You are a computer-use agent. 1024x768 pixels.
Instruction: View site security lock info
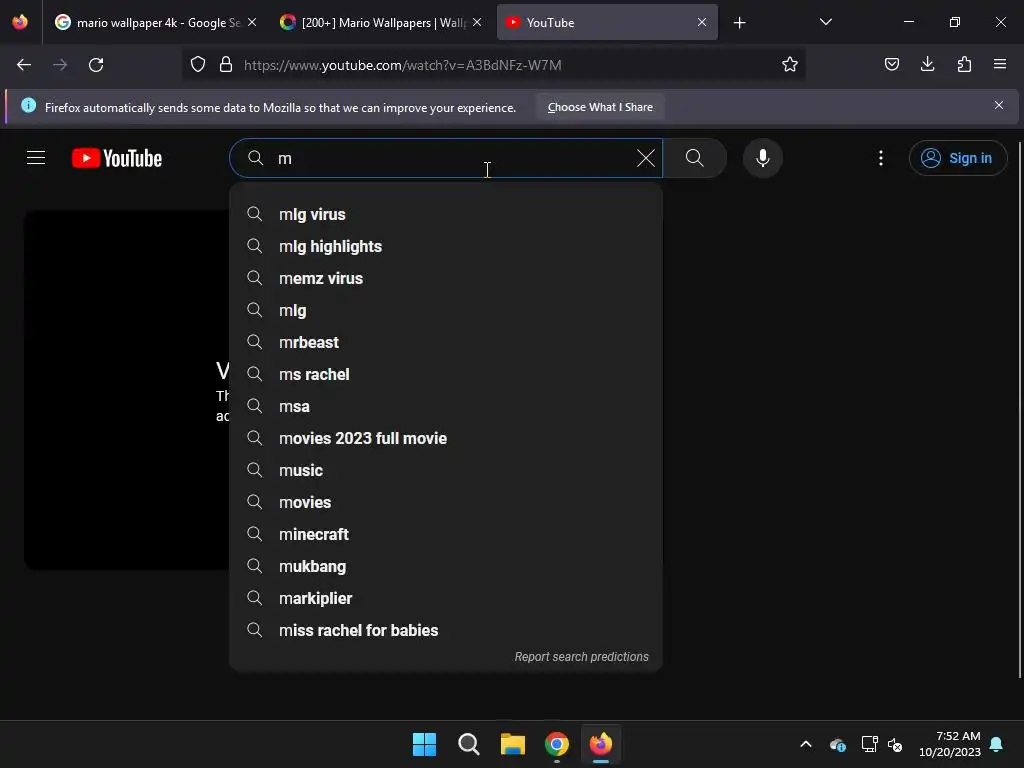click(226, 65)
